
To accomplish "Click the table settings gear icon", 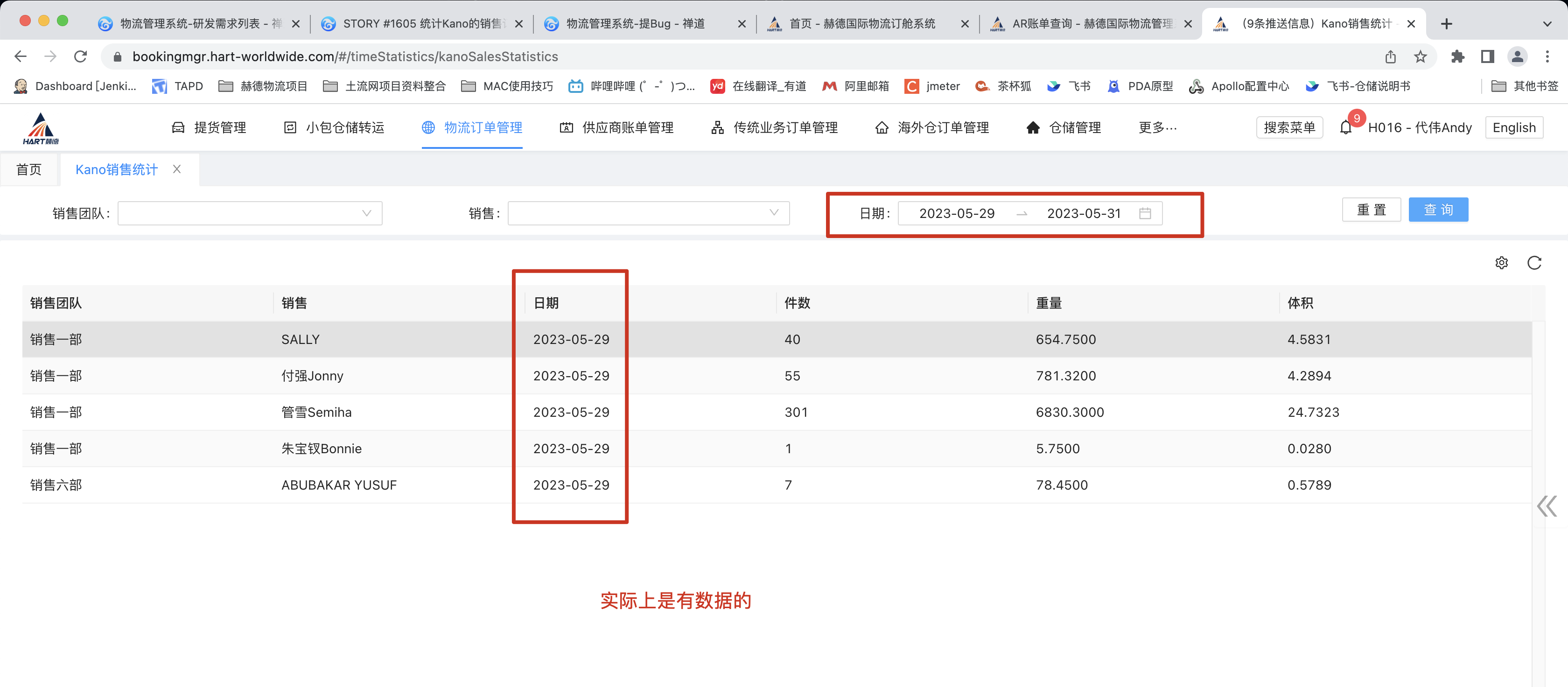I will 1501,263.
